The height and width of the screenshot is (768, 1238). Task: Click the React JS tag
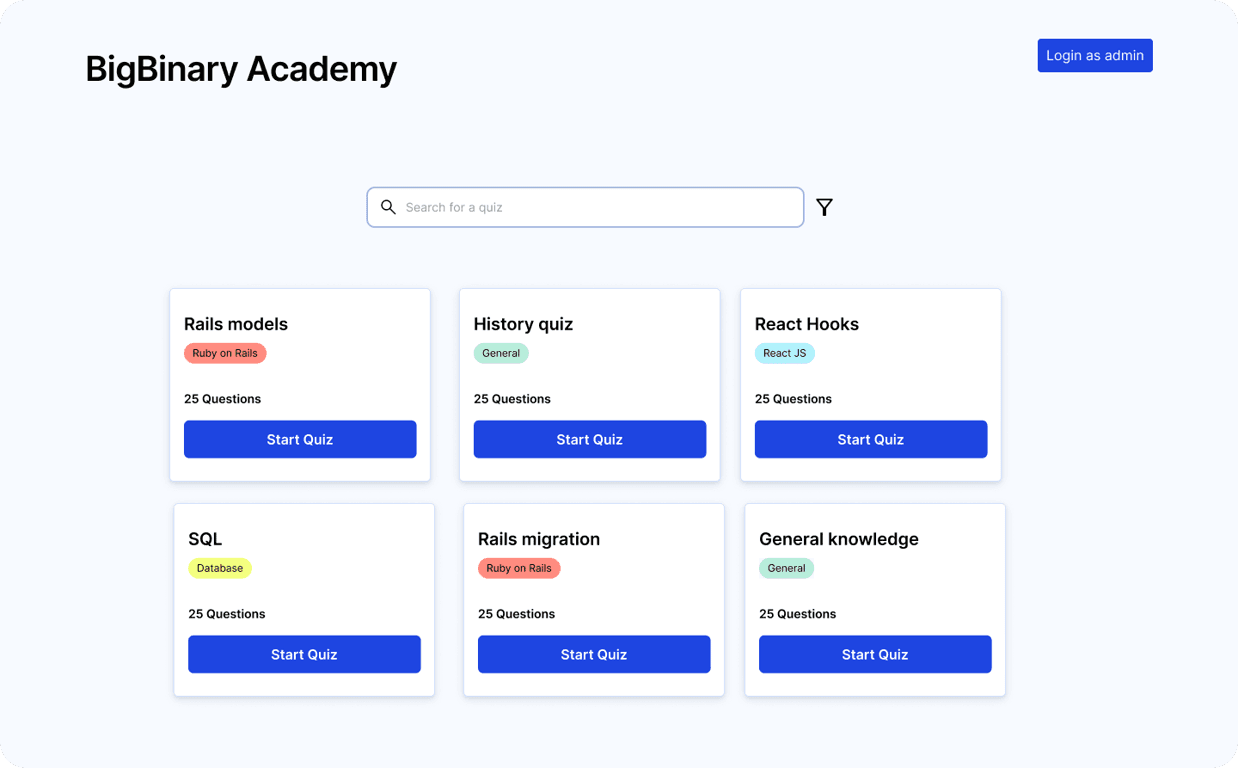click(784, 353)
